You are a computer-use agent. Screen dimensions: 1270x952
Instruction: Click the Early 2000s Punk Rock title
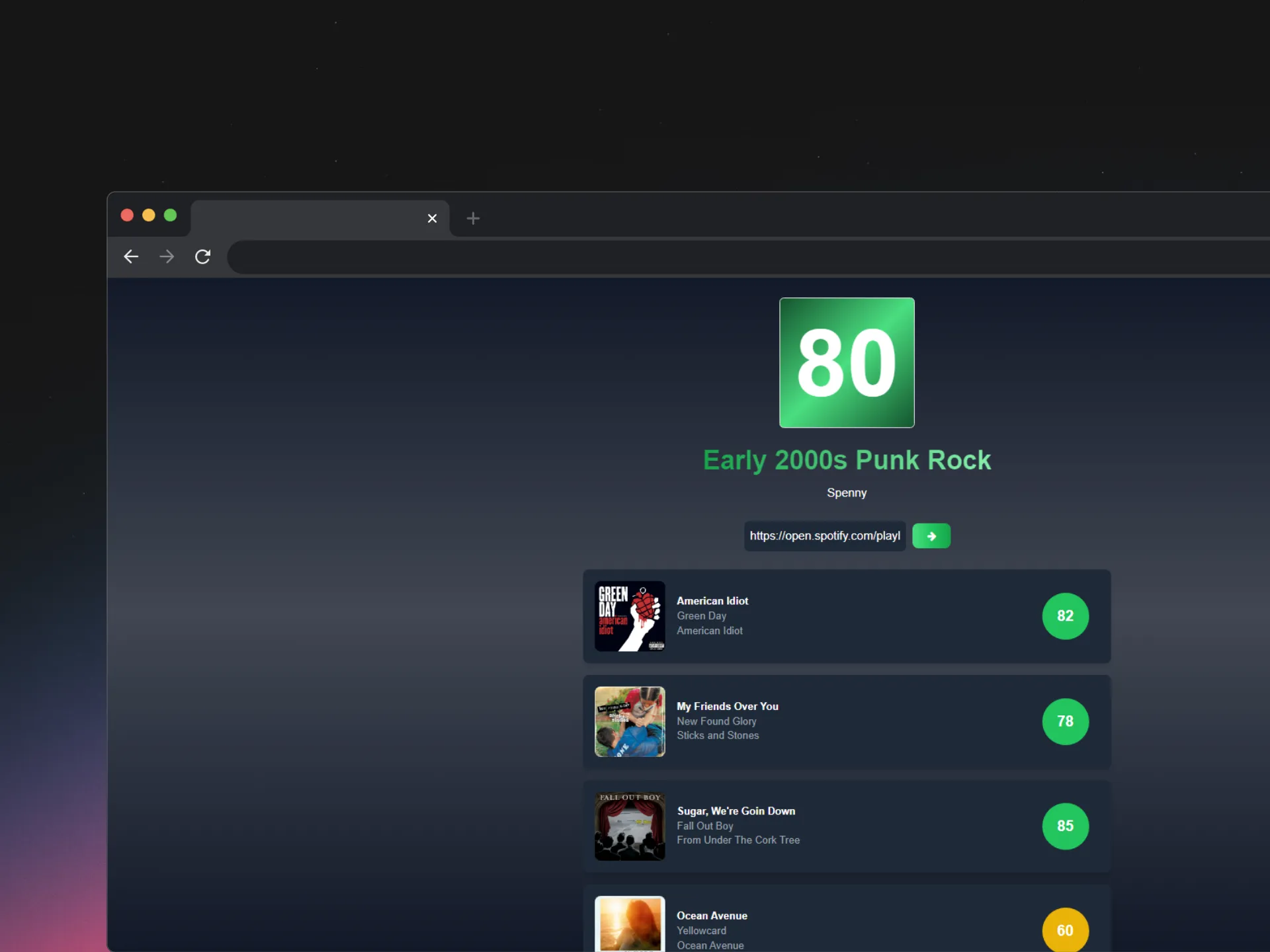tap(847, 460)
